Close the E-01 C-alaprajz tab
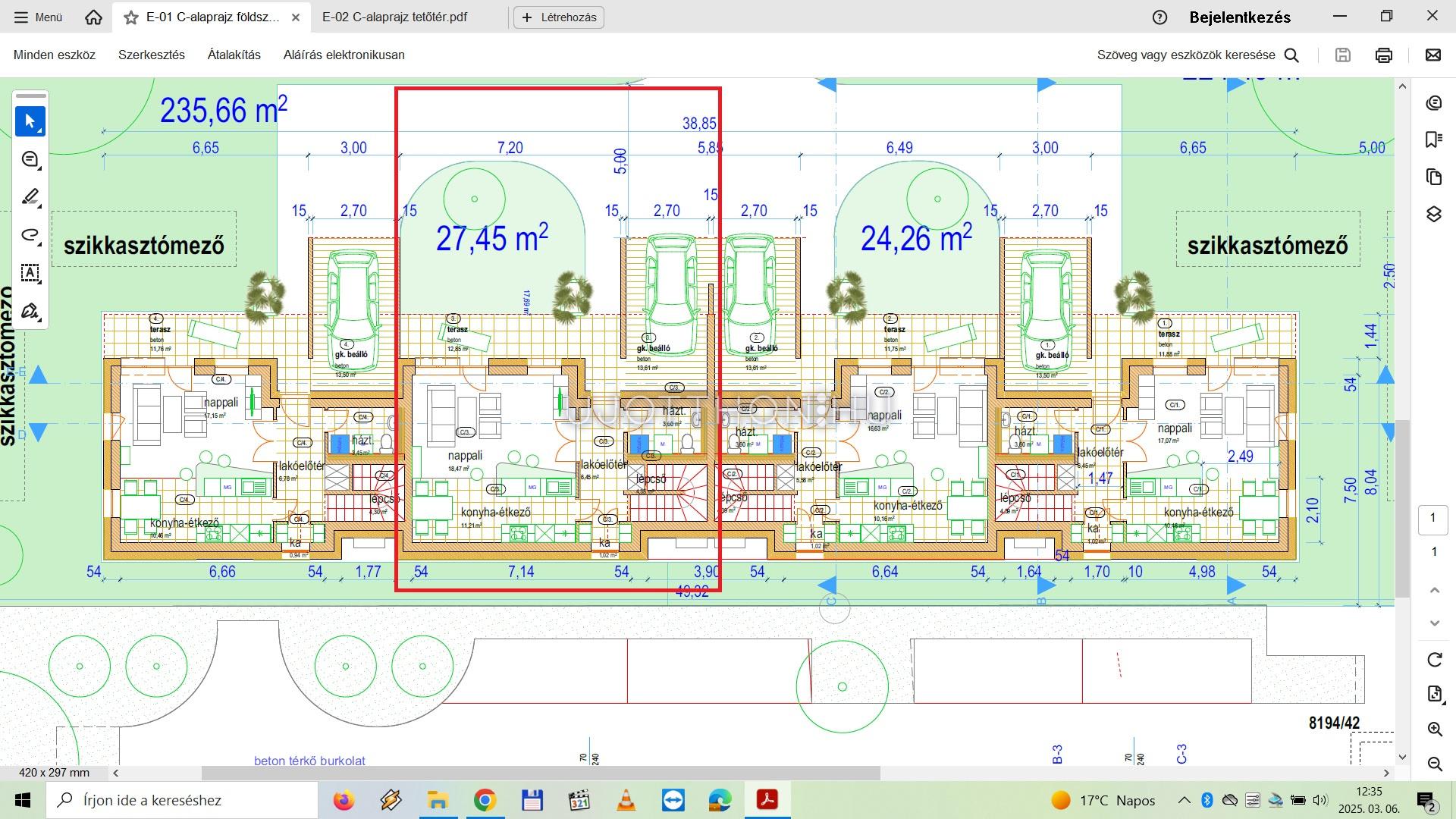 pos(296,17)
